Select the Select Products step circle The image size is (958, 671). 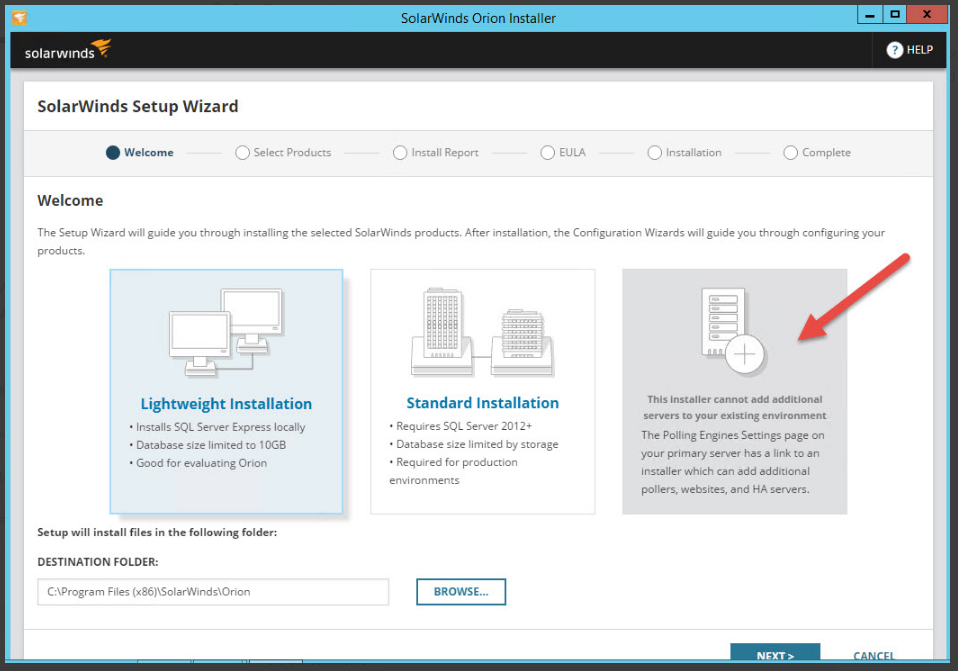(243, 153)
